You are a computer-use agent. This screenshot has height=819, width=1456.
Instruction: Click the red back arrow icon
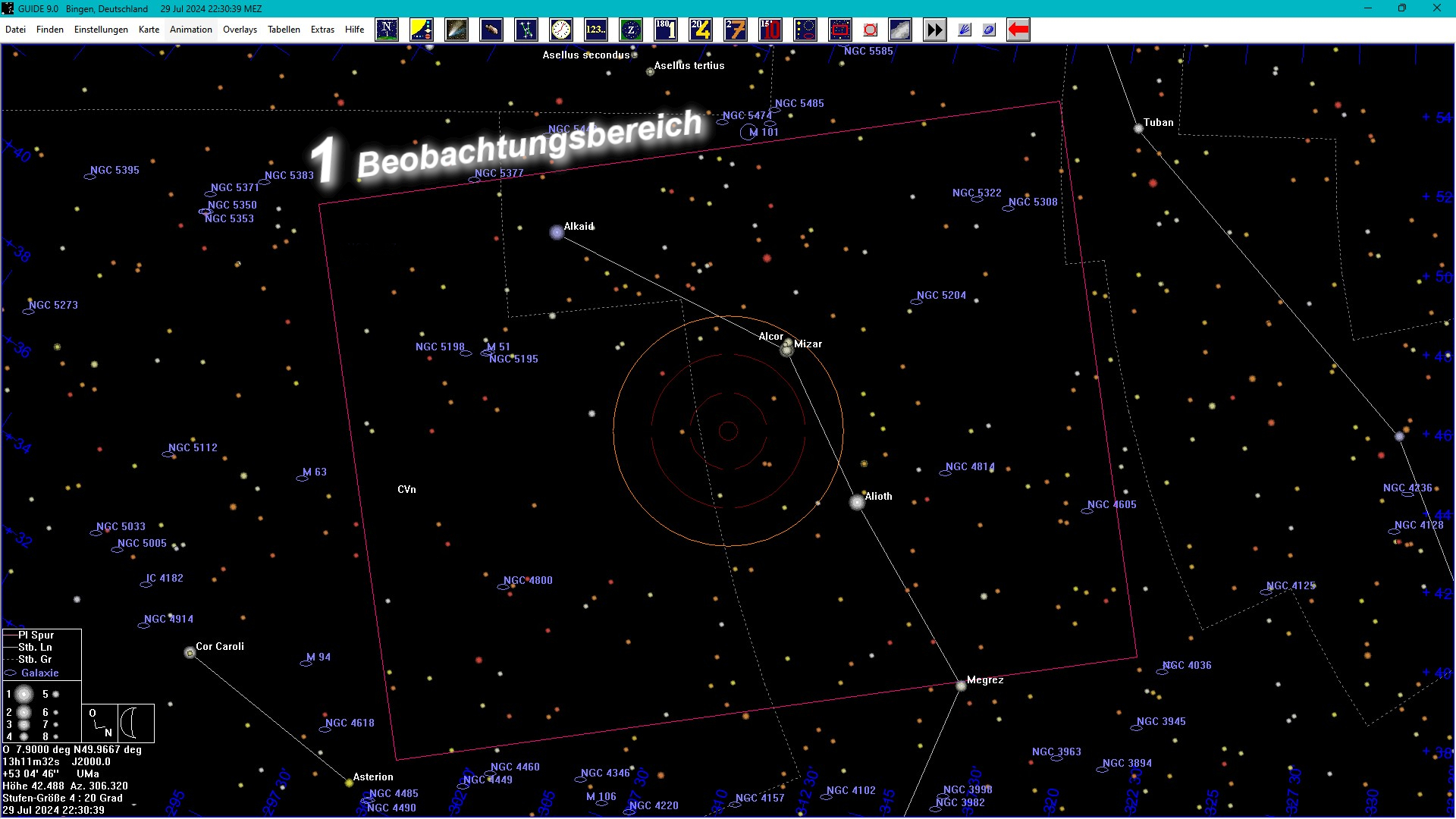(1018, 30)
